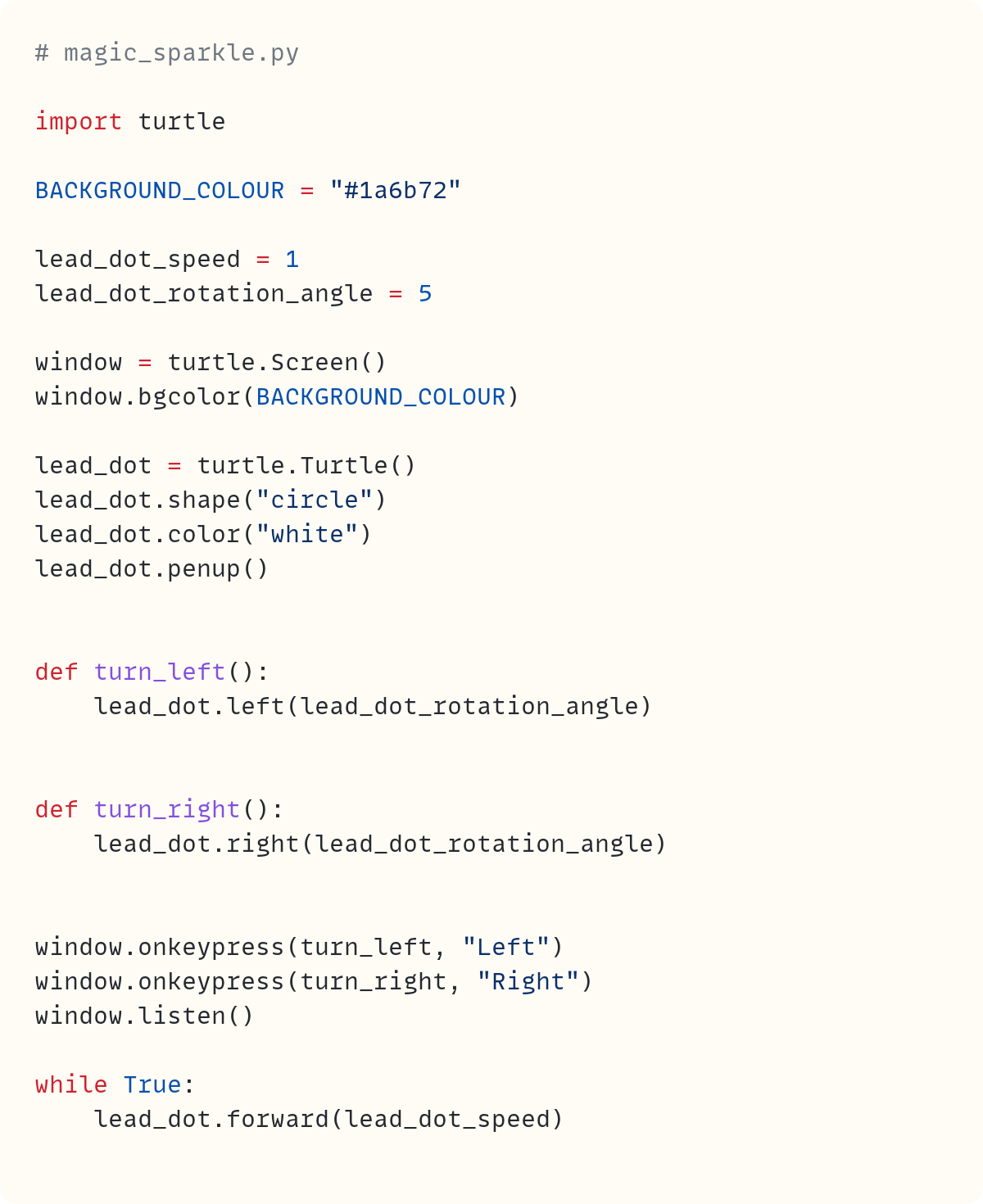Screen dimensions: 983x1204
Task: Click the "Right" key string
Action: (x=528, y=982)
